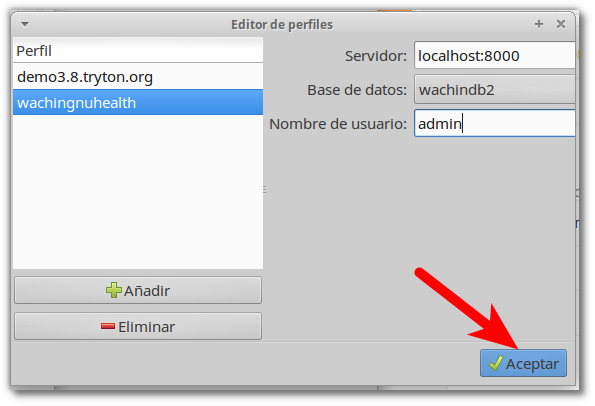The image size is (595, 406).
Task: Add a new profile with Añadir
Action: point(138,290)
